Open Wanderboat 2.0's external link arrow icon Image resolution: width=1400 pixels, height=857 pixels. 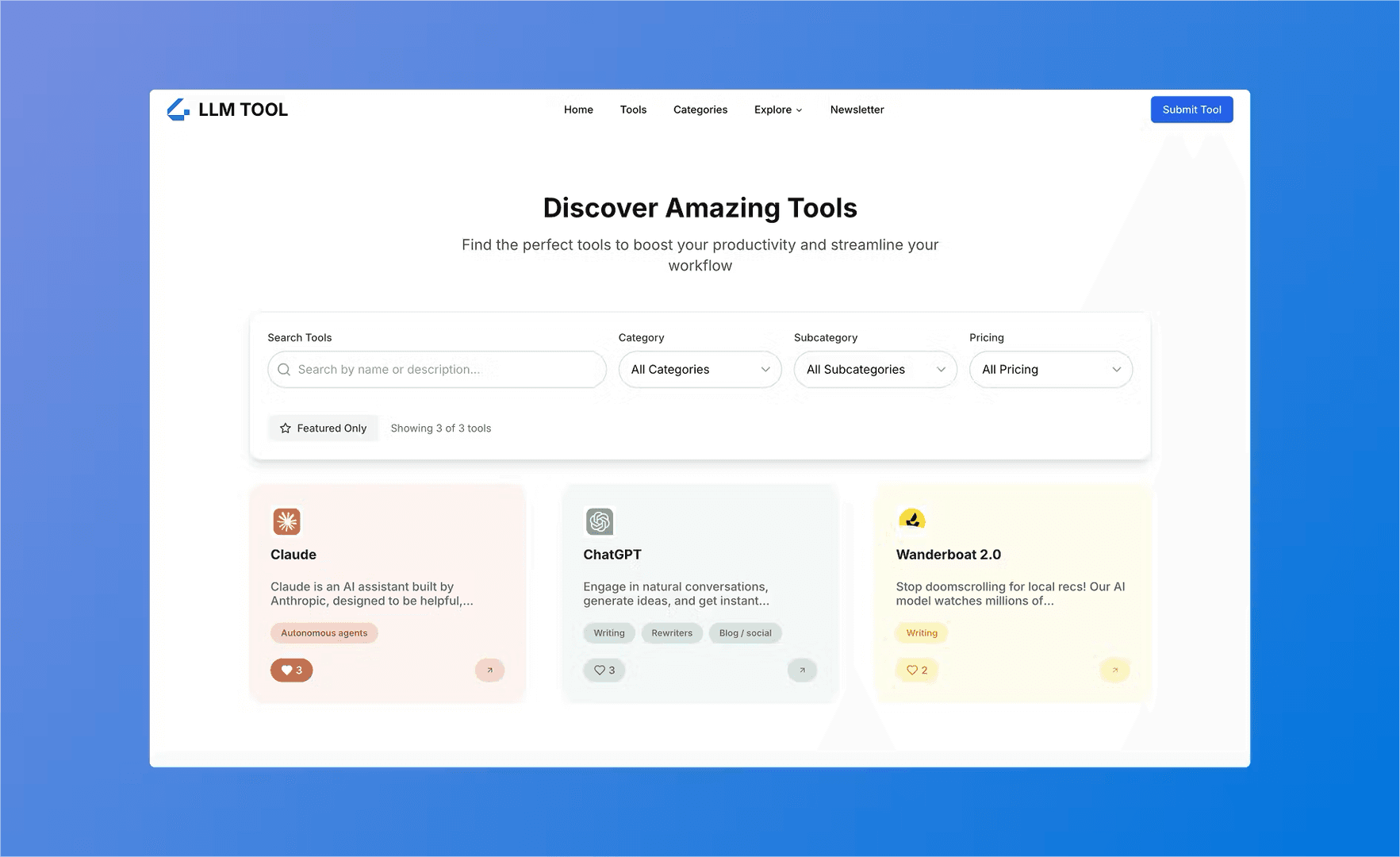pyautogui.click(x=1114, y=670)
